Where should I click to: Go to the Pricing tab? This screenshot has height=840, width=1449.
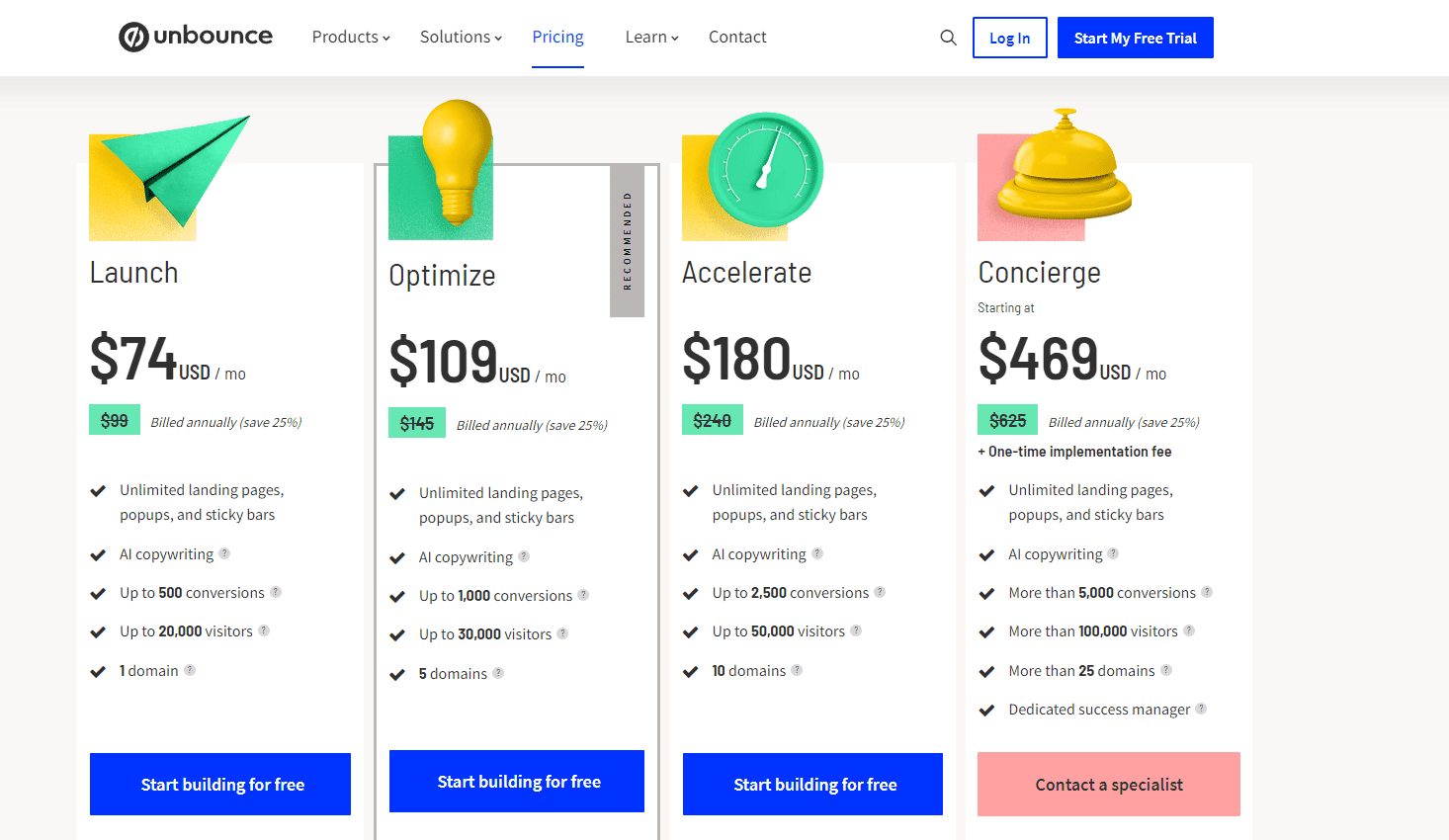557,37
